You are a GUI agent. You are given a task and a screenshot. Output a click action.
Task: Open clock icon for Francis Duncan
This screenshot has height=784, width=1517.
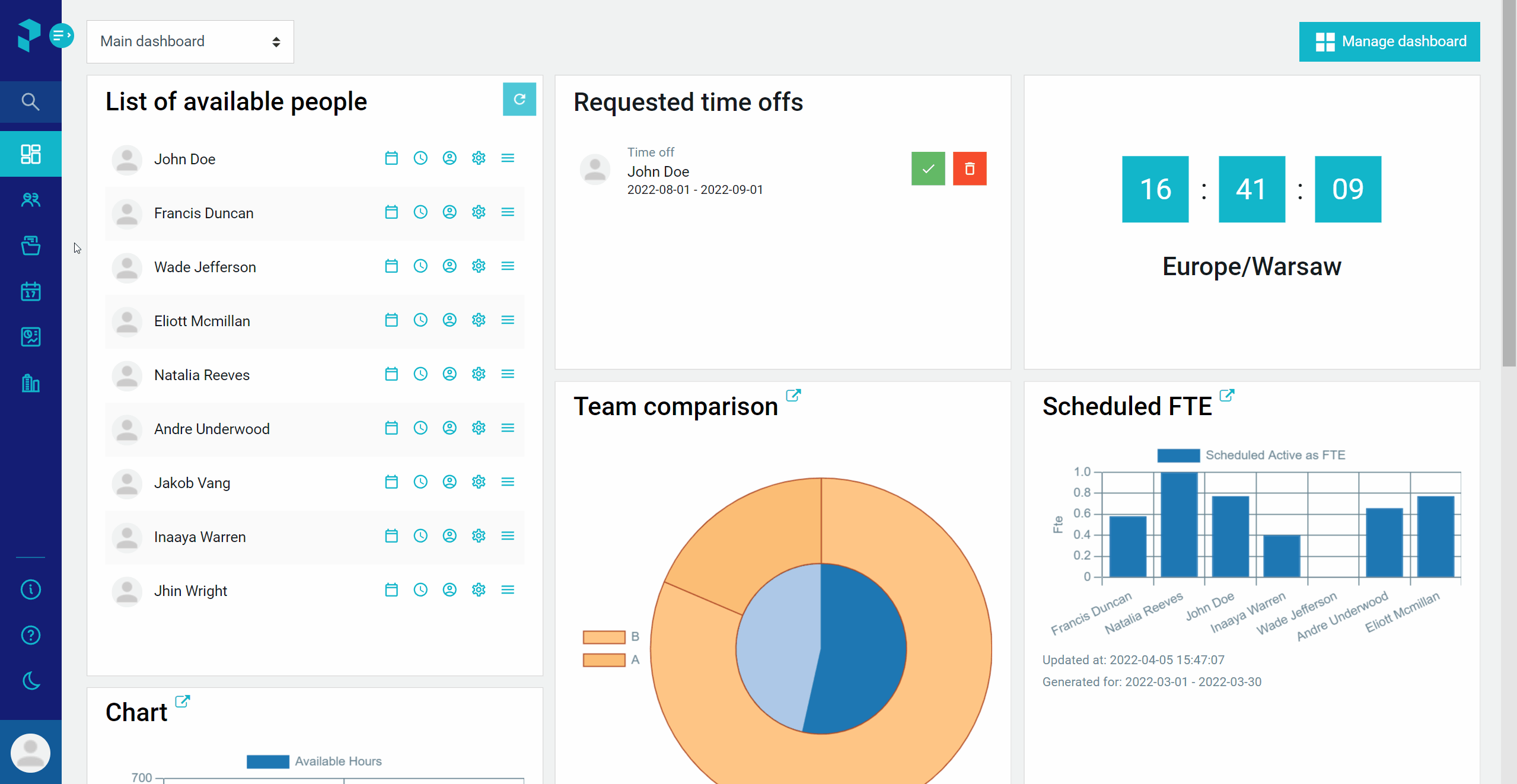[x=420, y=212]
